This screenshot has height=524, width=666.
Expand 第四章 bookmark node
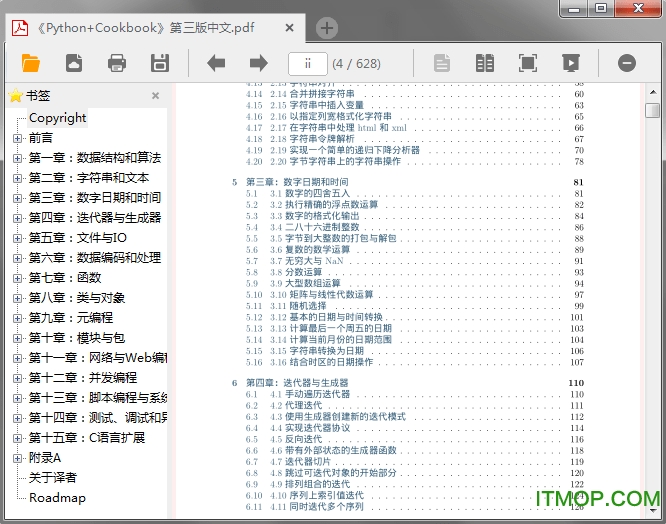click(x=17, y=218)
